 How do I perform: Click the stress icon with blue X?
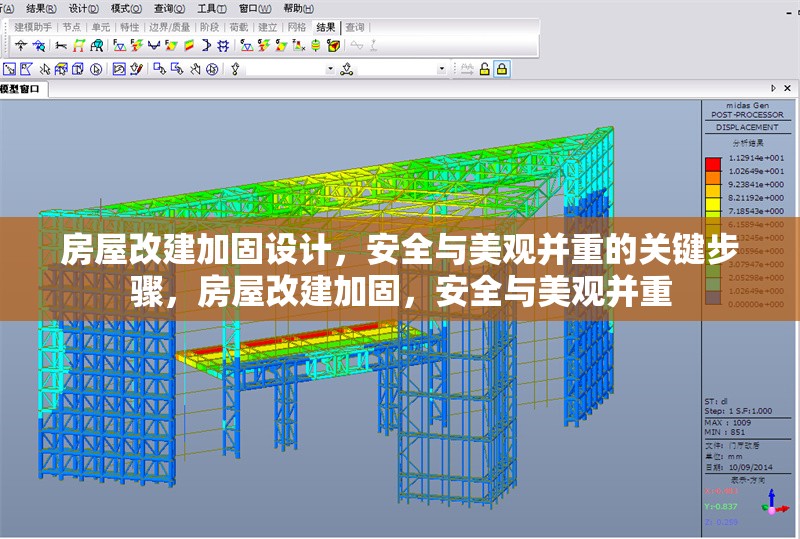298,45
